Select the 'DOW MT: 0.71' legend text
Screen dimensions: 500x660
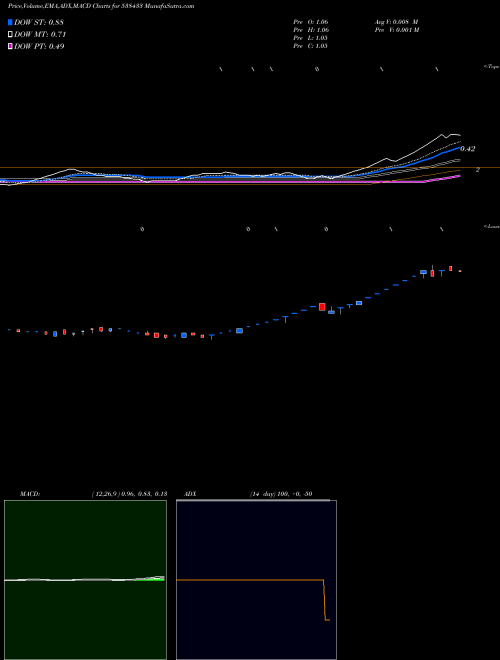point(40,34)
